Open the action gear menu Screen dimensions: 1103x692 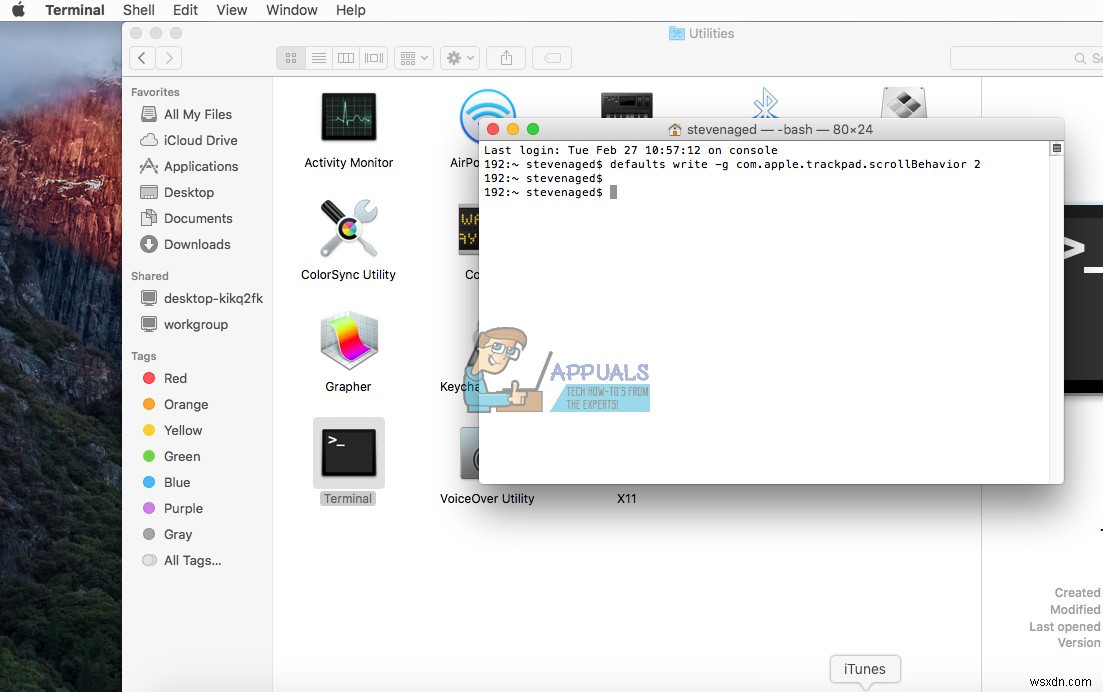pos(459,57)
